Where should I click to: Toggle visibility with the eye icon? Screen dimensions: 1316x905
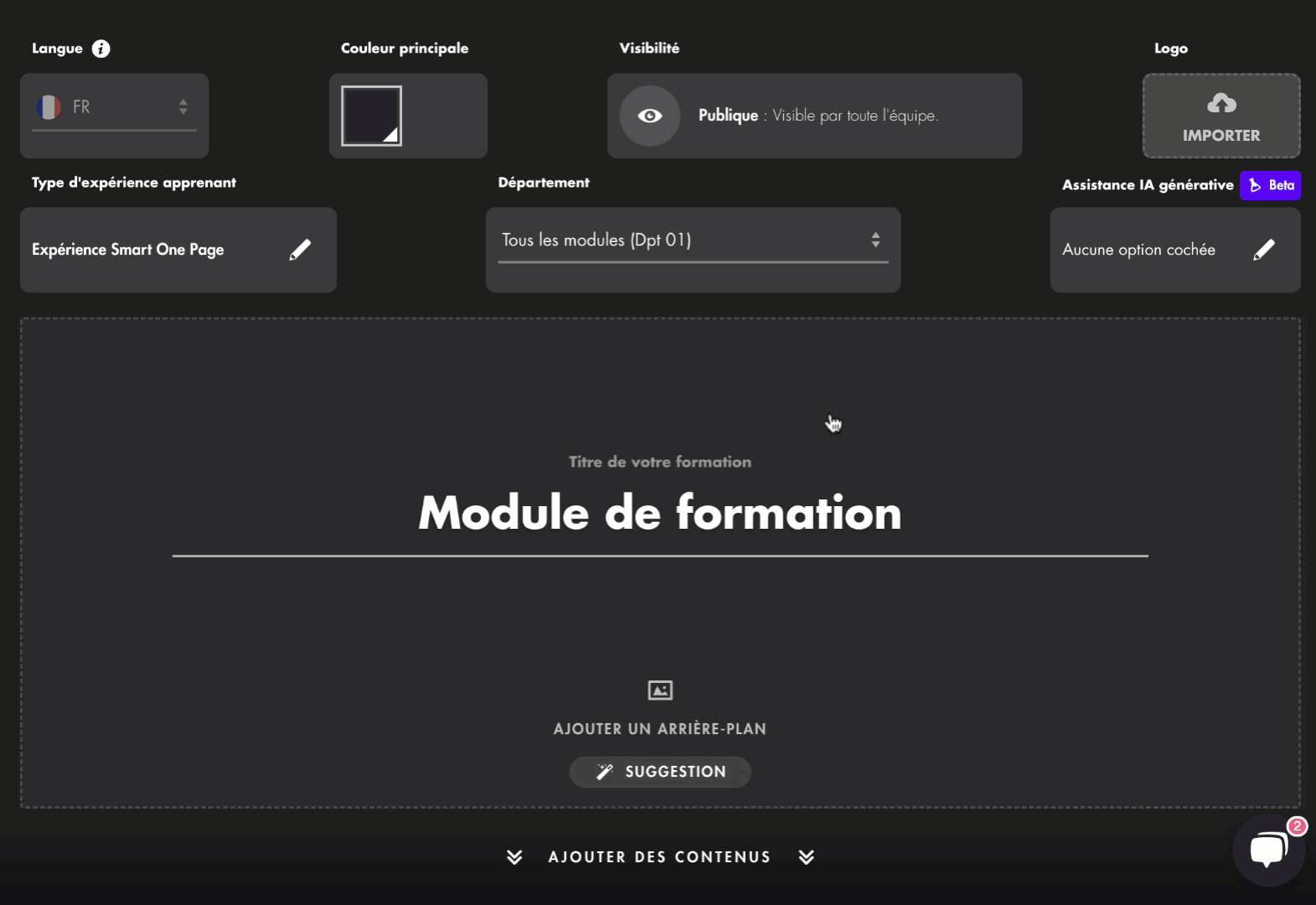[649, 116]
